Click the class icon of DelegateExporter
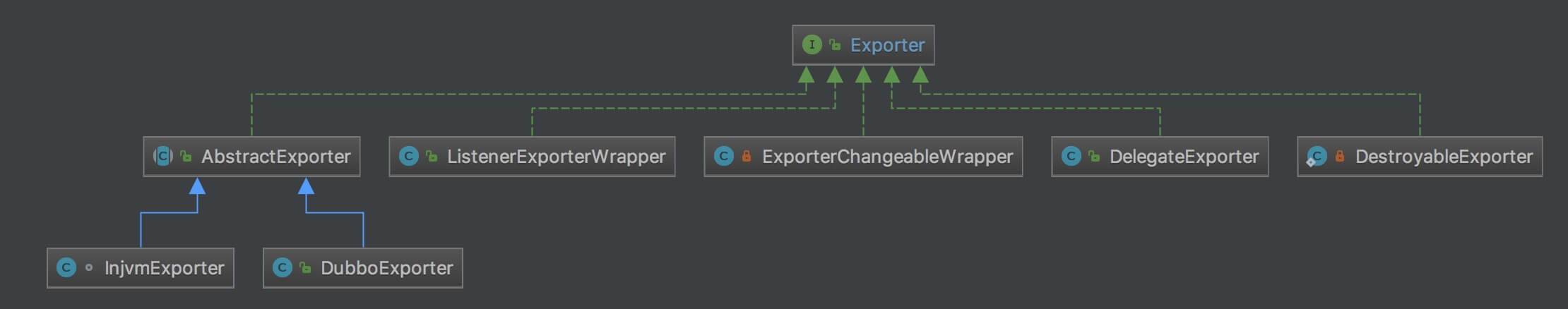The height and width of the screenshot is (309, 1568). point(1071,157)
